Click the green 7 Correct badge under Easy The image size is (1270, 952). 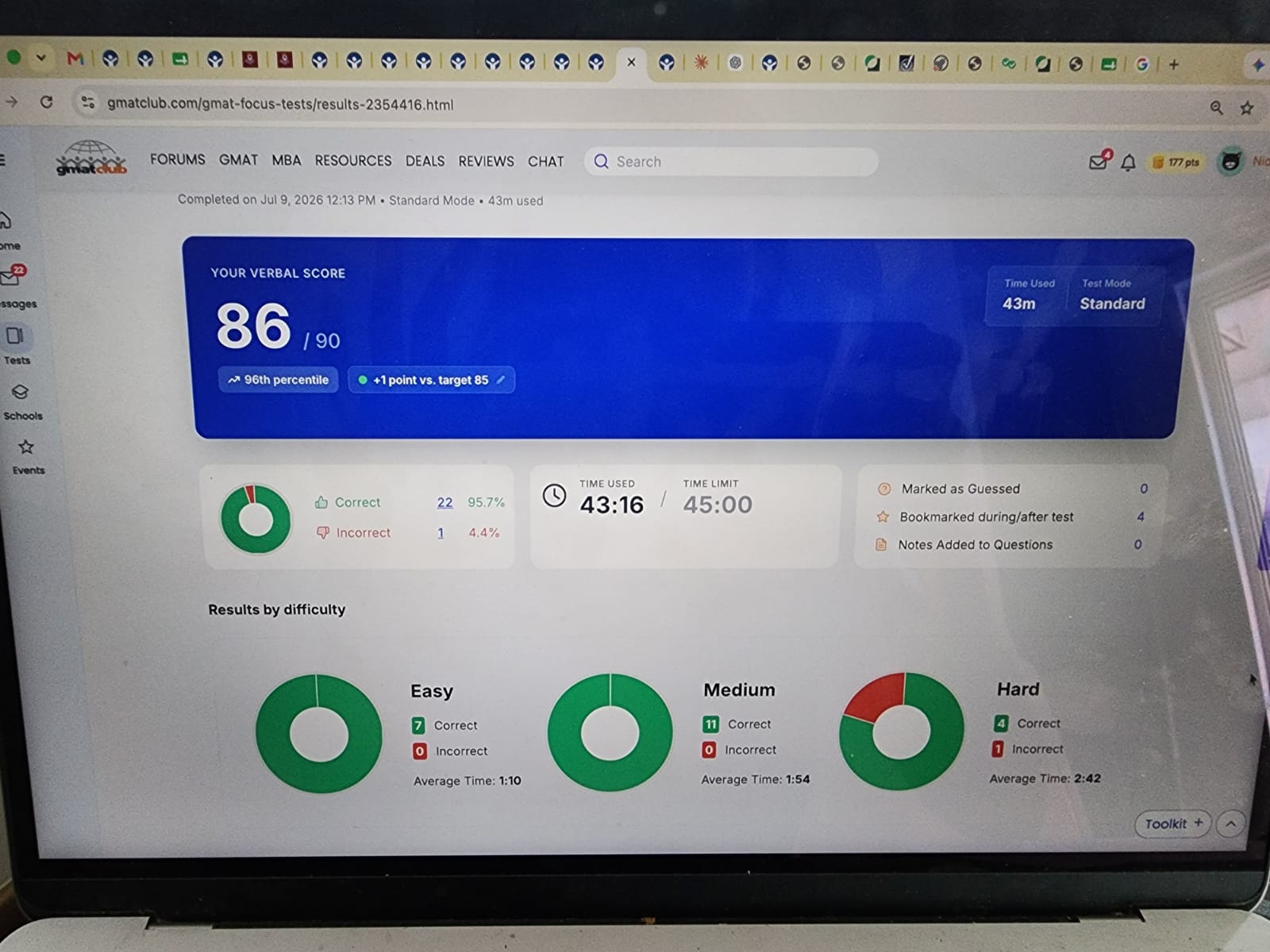point(418,725)
